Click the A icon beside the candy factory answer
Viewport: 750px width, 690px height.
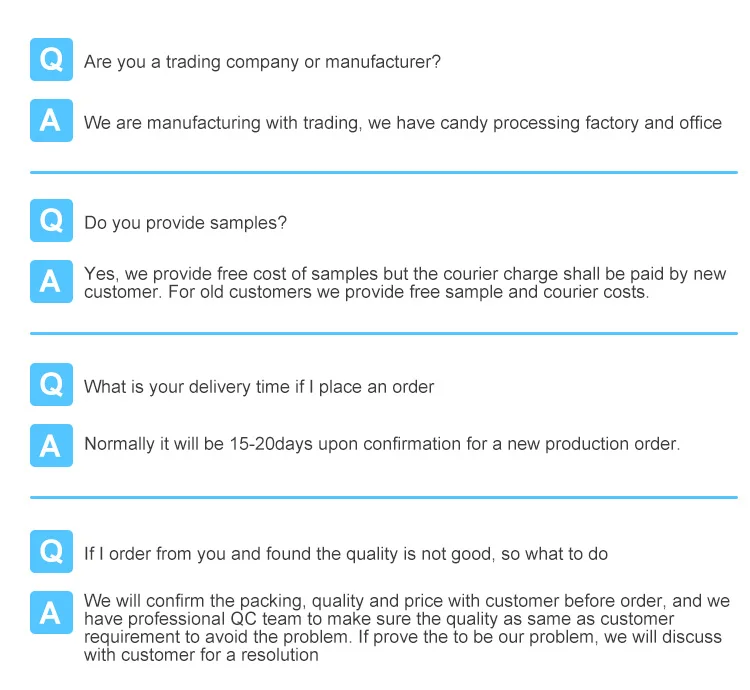click(x=51, y=122)
